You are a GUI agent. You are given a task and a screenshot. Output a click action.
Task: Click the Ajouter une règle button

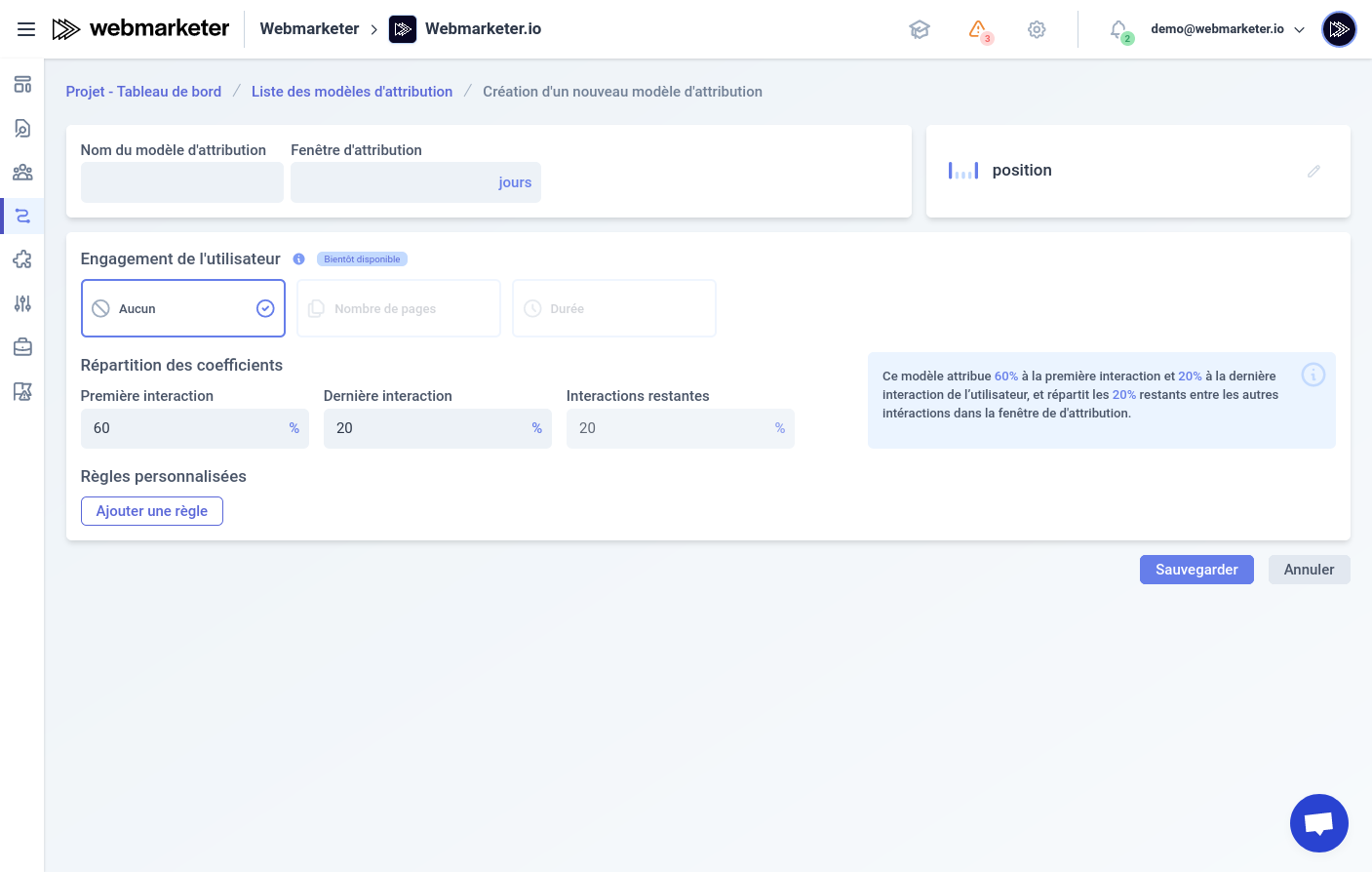point(152,511)
